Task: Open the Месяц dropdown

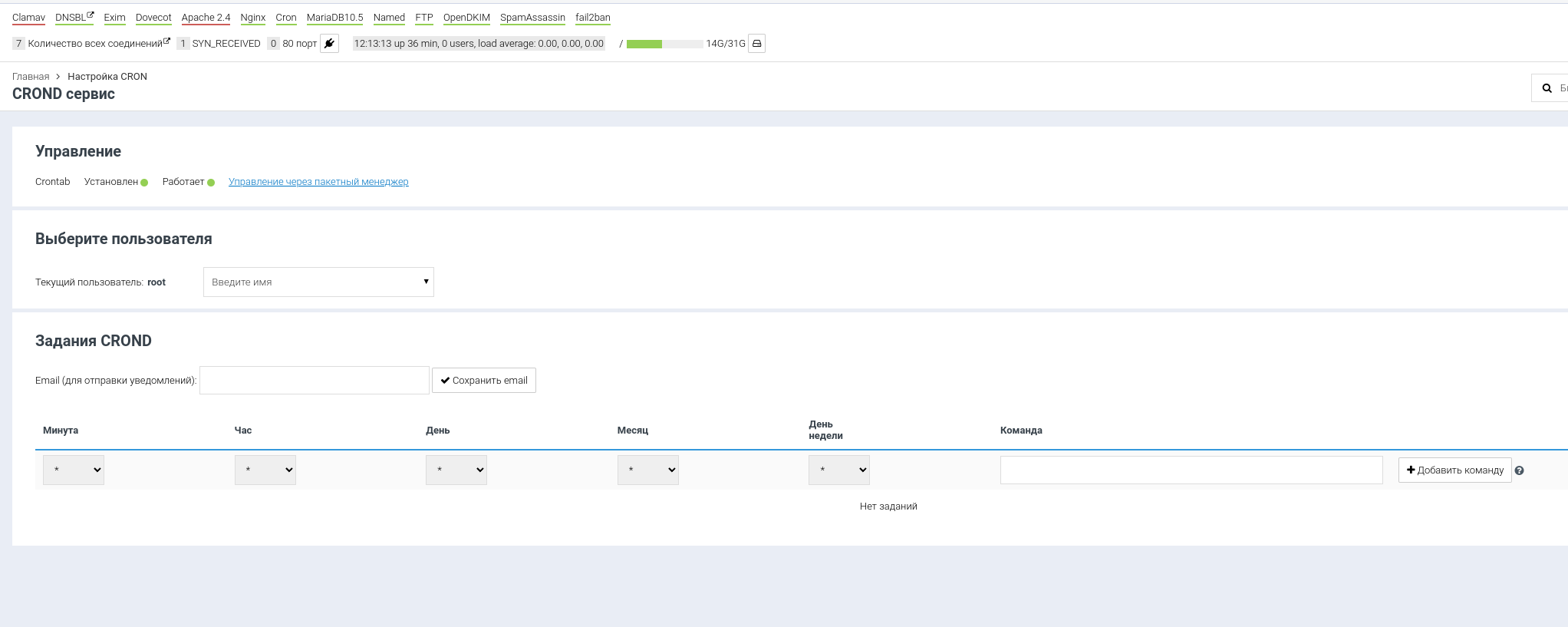Action: click(647, 470)
